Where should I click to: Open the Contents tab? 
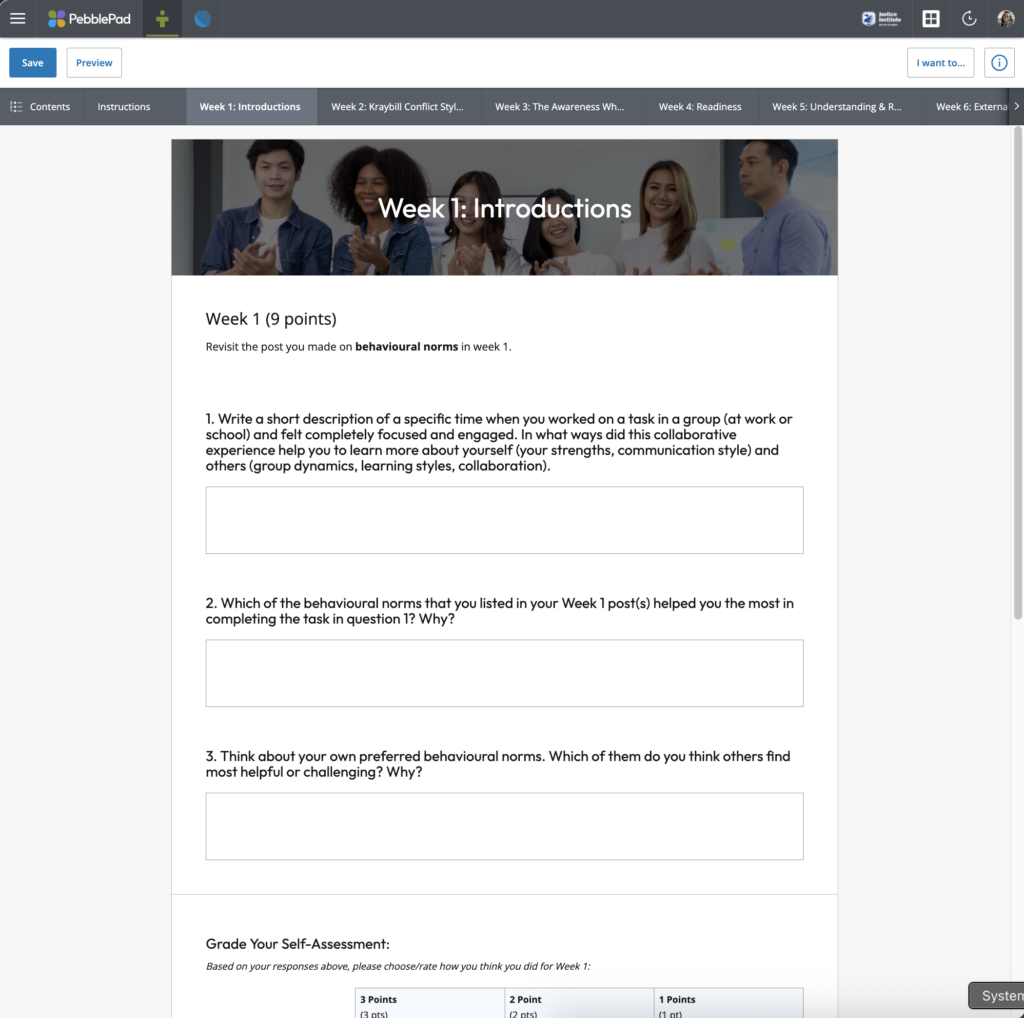[40, 106]
